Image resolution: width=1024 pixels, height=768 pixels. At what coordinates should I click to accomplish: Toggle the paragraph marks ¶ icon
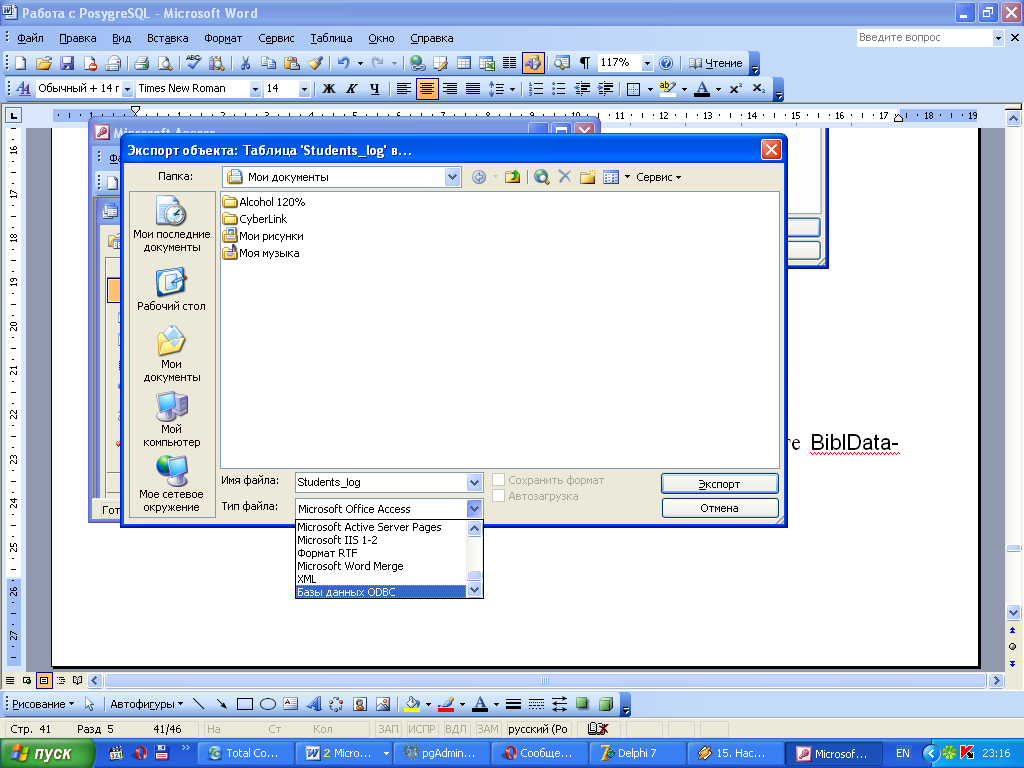pos(584,63)
